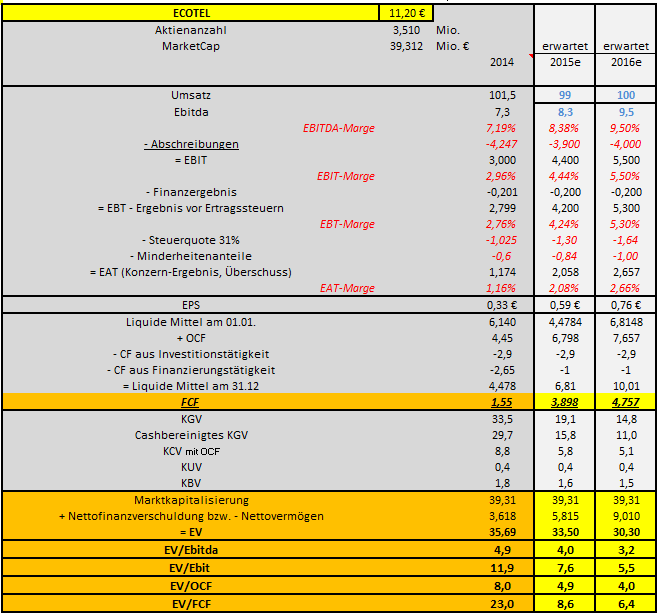Click EAT 2015e value 2,058
The width and height of the screenshot is (658, 615).
[565, 272]
